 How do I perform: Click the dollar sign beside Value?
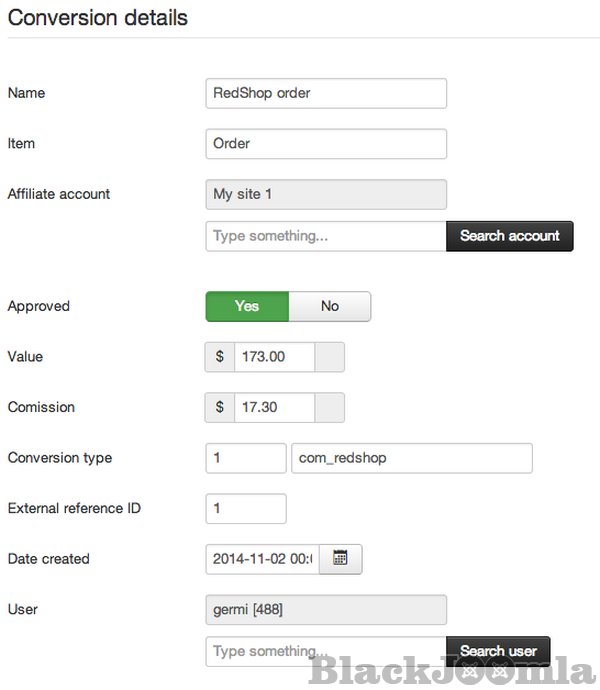[x=220, y=357]
